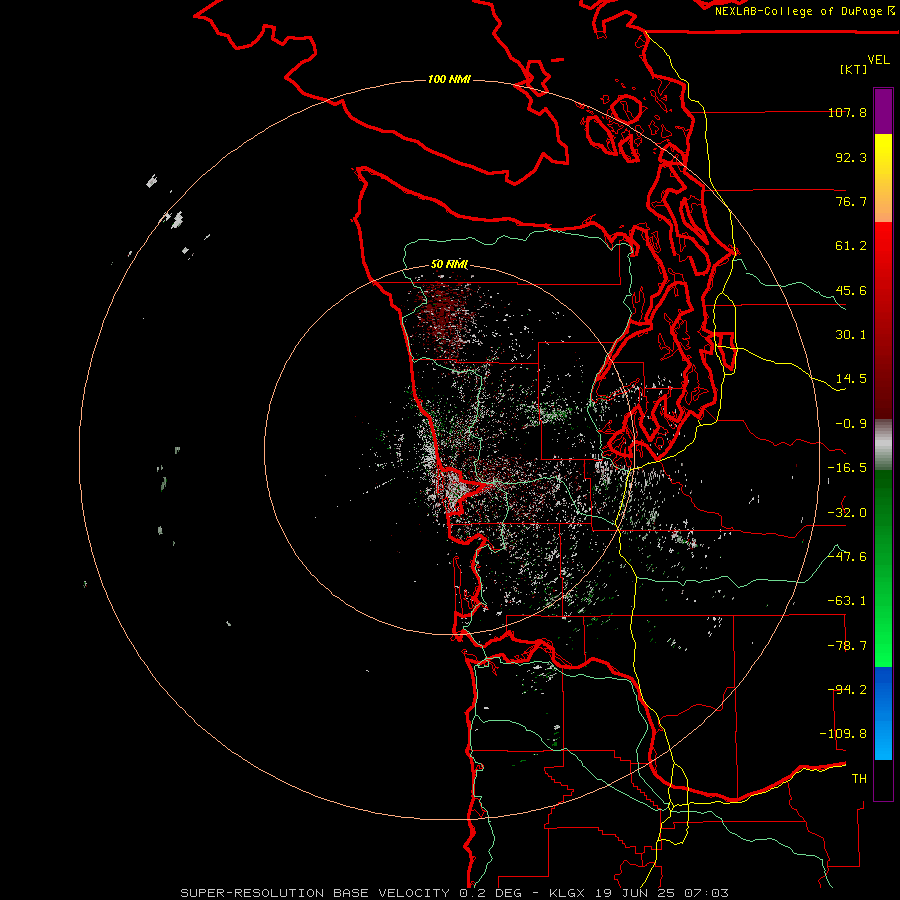Click the [KT] units label

(x=854, y=69)
